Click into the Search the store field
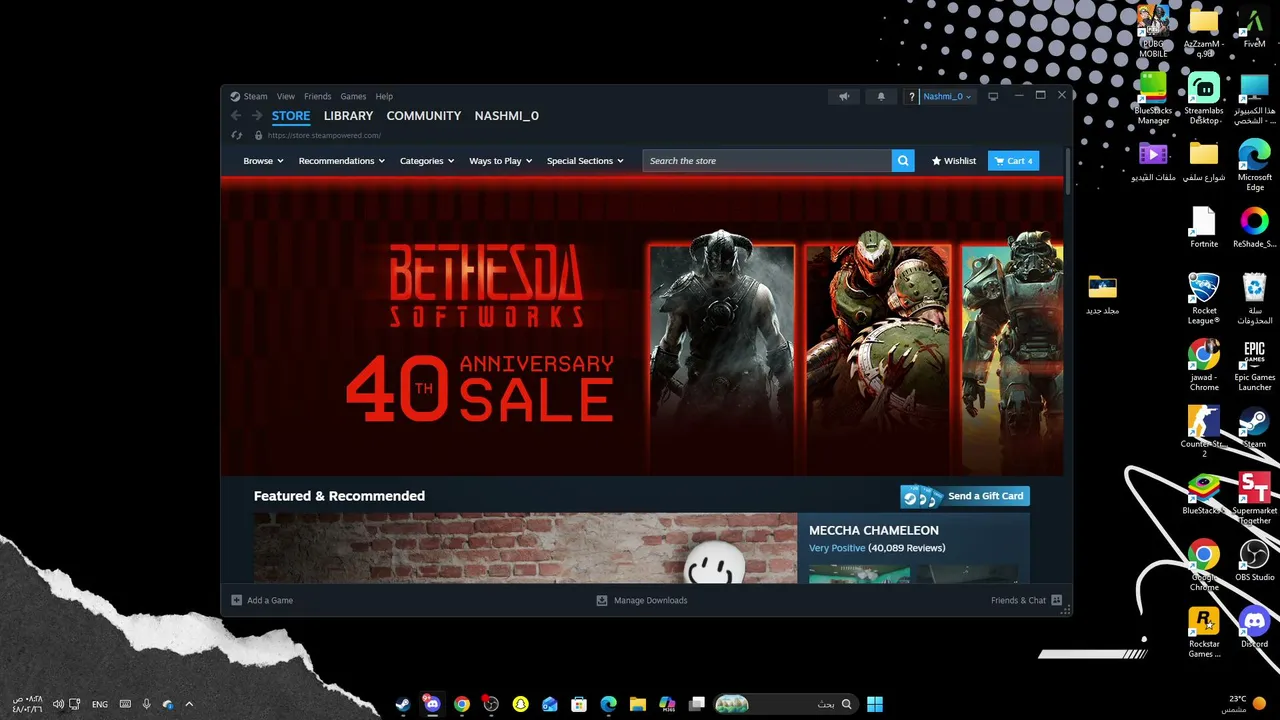Viewport: 1280px width, 720px height. pyautogui.click(x=767, y=161)
